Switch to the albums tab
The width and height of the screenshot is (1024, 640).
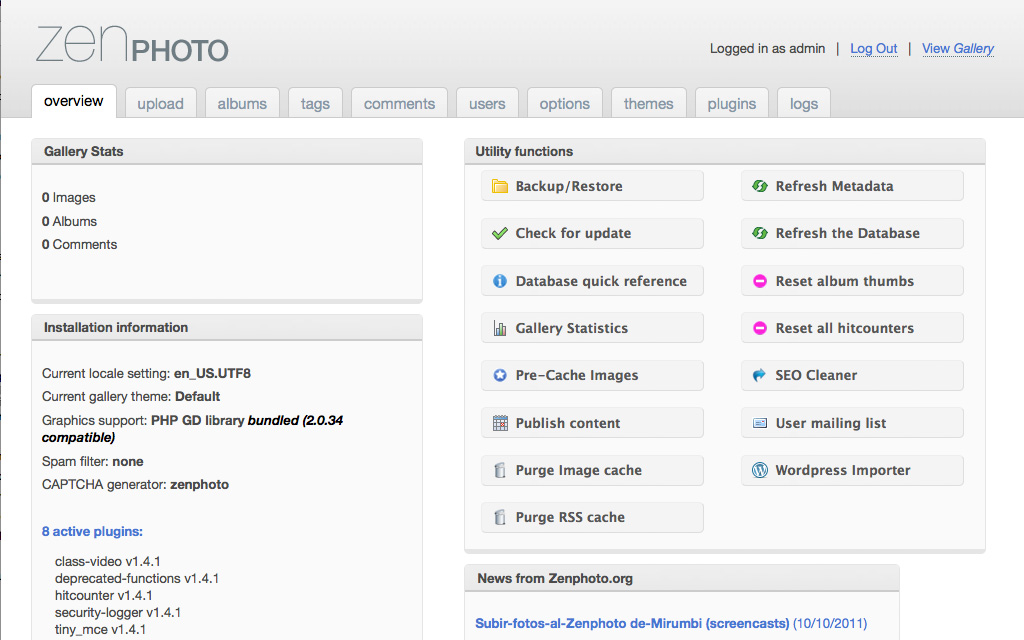point(242,103)
